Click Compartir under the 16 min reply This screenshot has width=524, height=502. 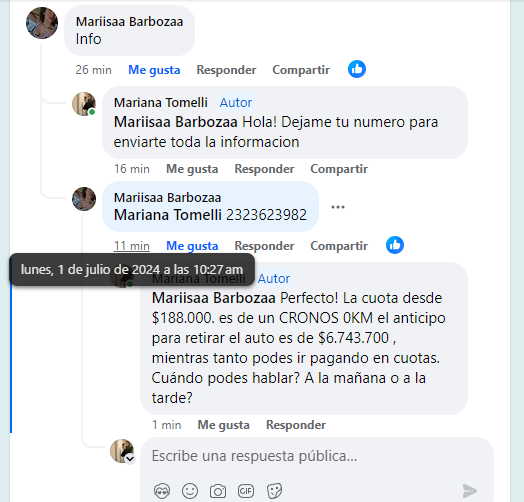(x=339, y=169)
